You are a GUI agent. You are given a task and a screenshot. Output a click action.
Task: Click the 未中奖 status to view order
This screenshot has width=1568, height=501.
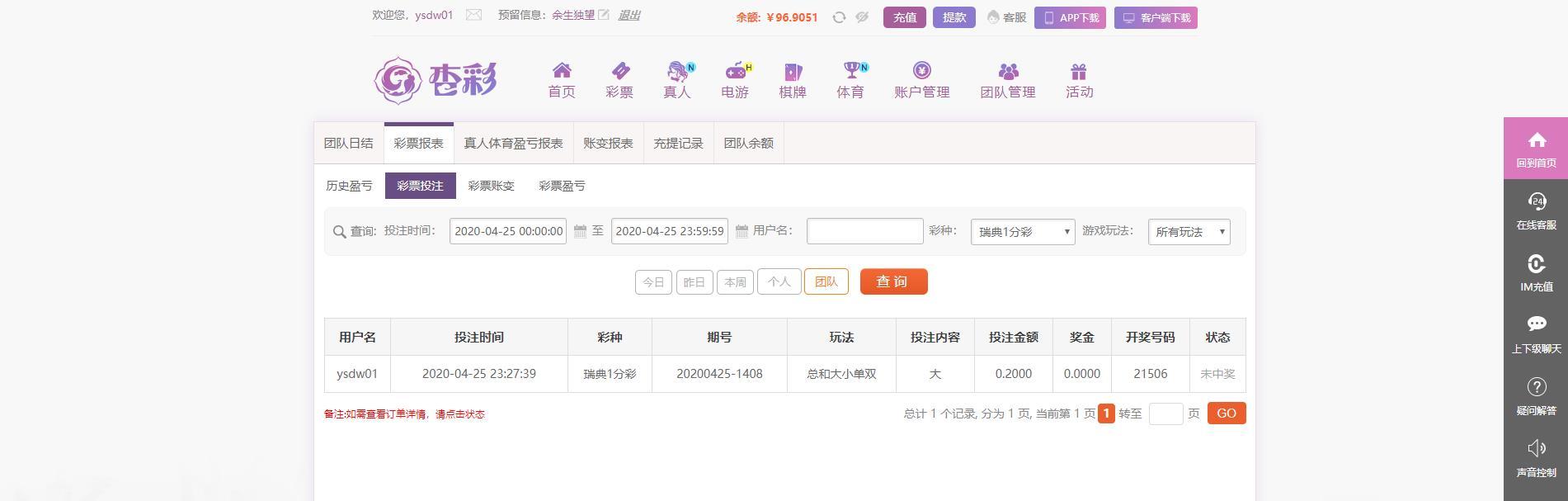tap(1217, 374)
